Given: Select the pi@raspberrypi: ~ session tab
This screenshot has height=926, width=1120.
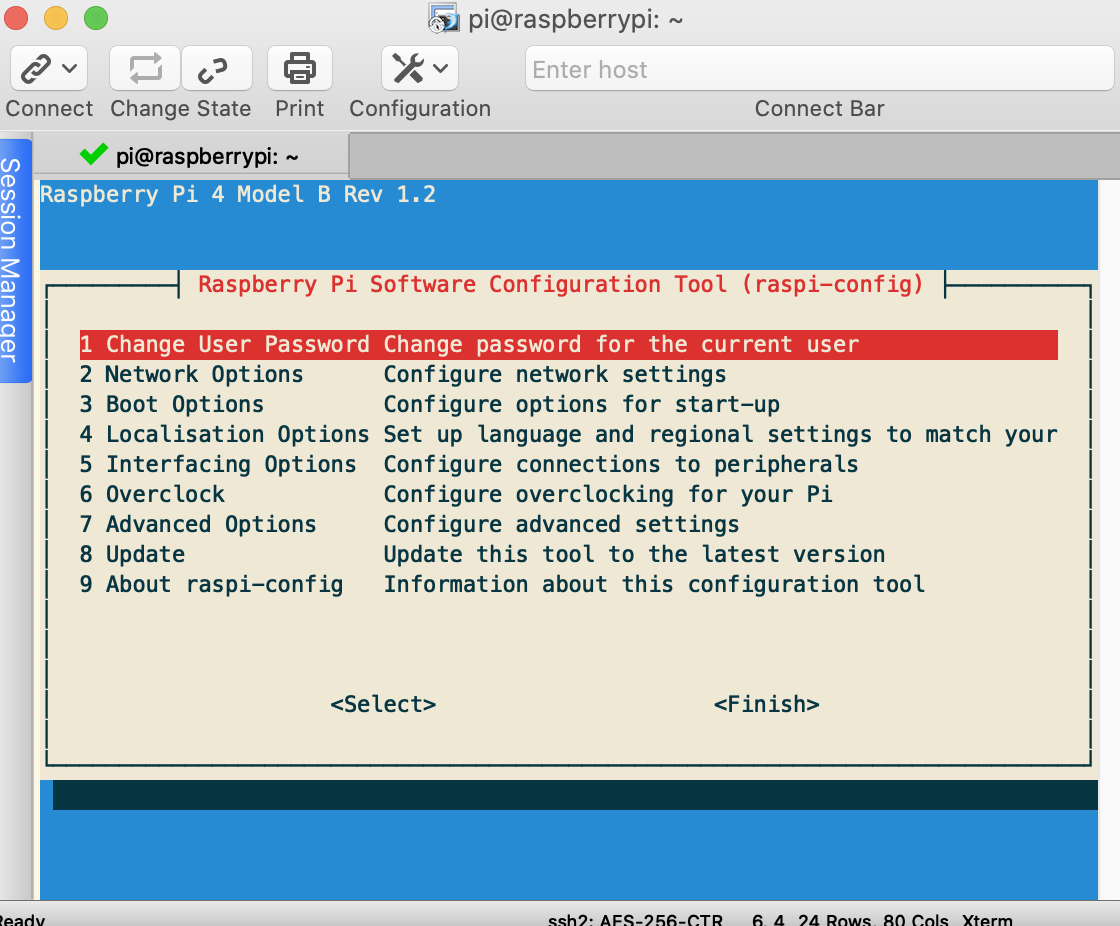Looking at the screenshot, I should 191,156.
